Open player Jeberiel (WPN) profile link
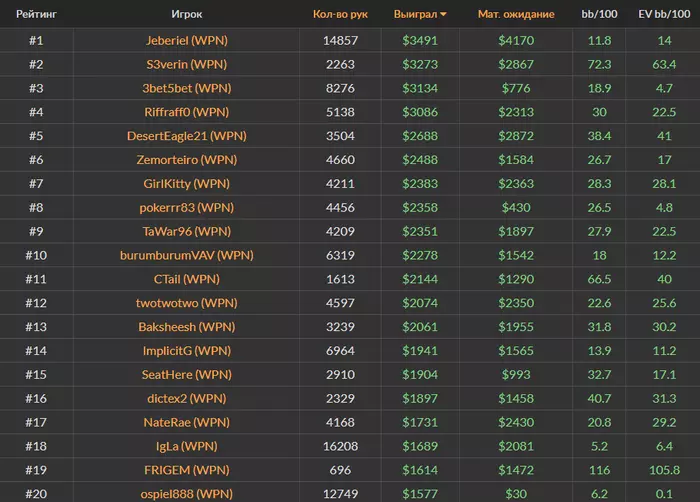 [x=187, y=40]
